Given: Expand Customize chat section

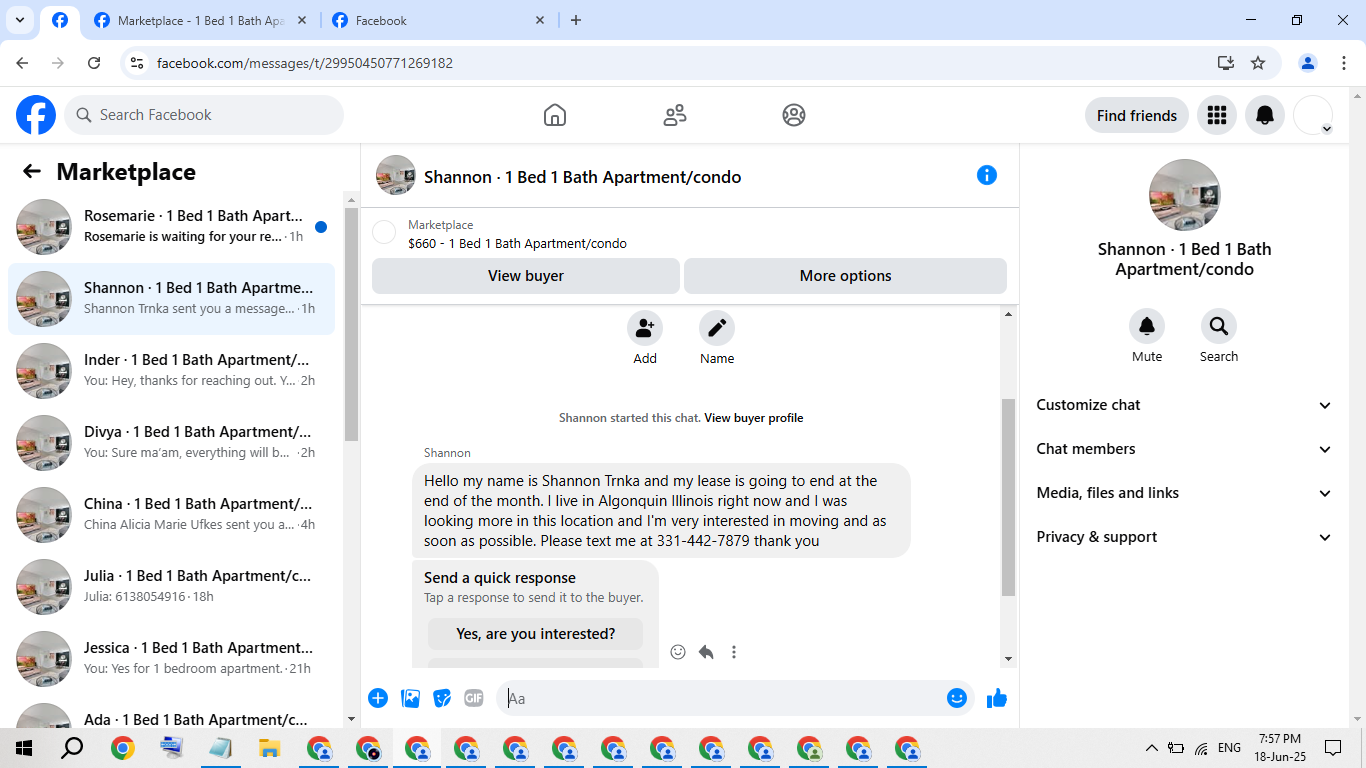Looking at the screenshot, I should (1184, 405).
